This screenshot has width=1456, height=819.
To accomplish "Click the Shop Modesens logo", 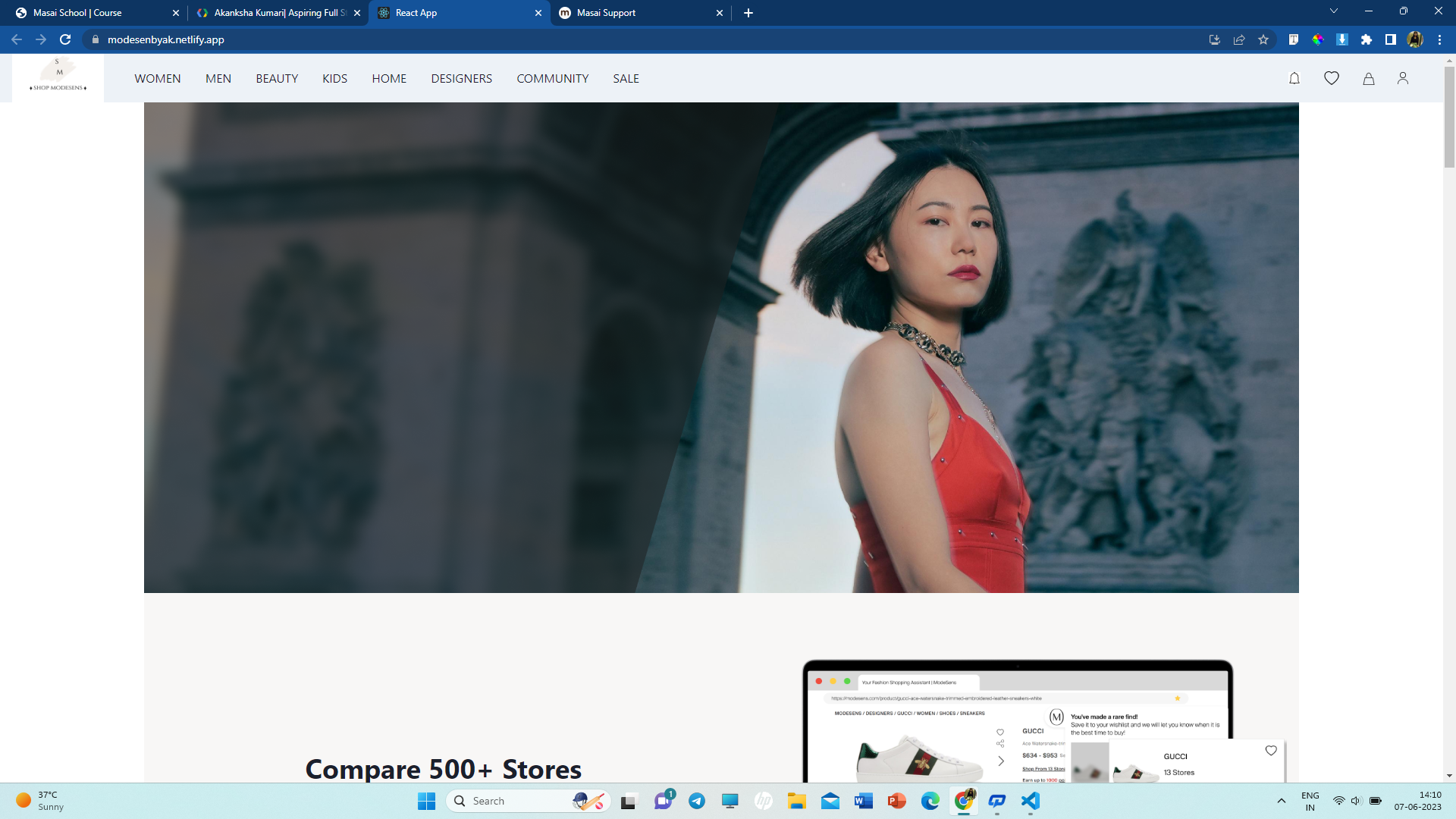I will point(58,77).
